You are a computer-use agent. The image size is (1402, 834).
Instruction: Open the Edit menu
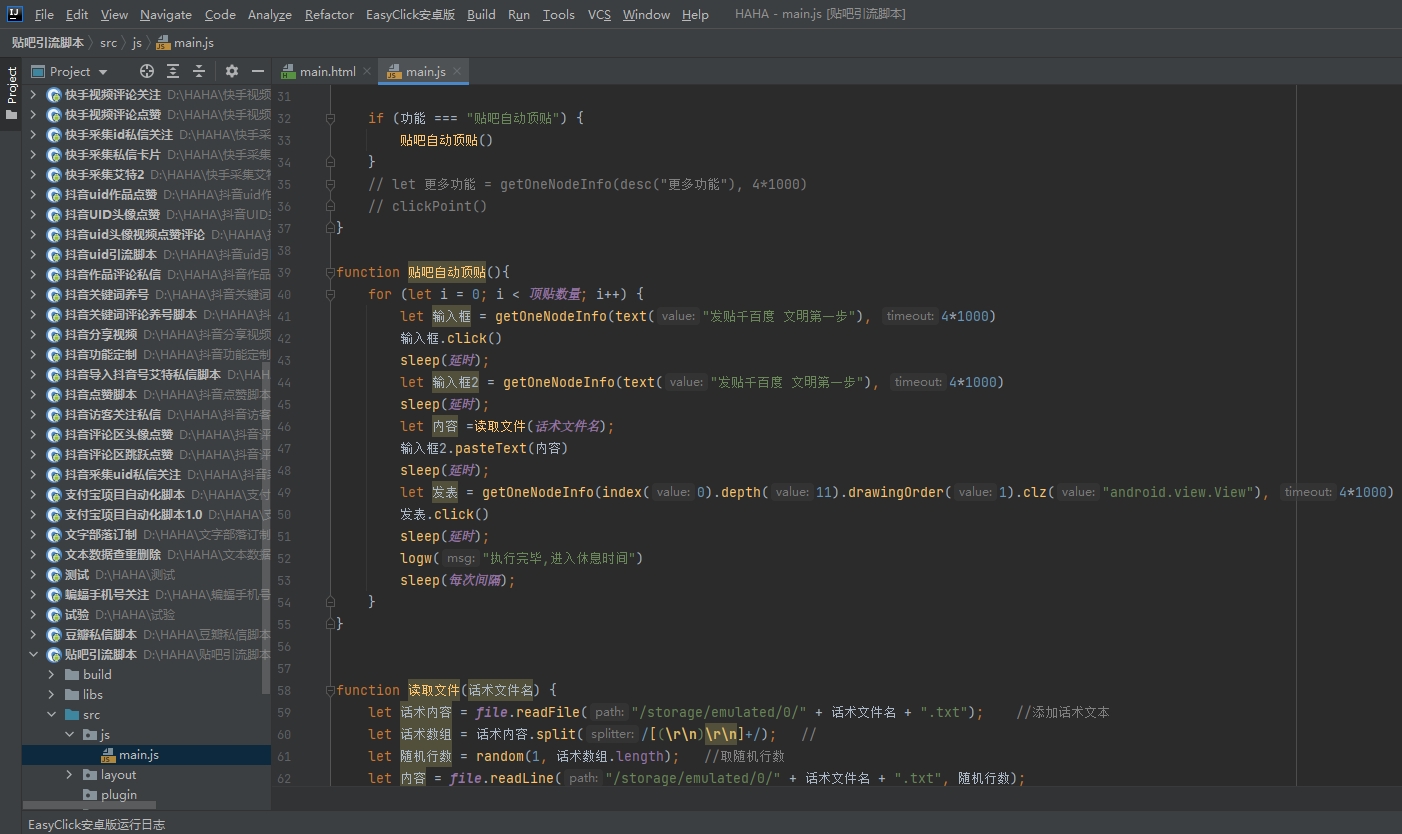point(77,14)
